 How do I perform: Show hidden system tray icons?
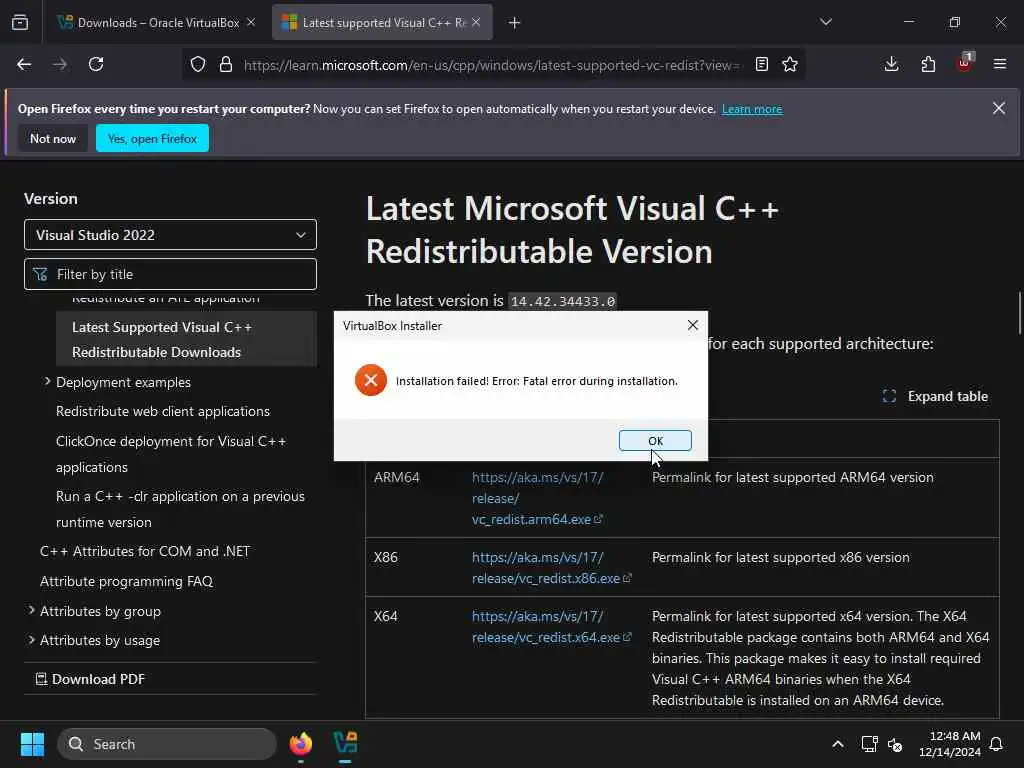click(838, 744)
